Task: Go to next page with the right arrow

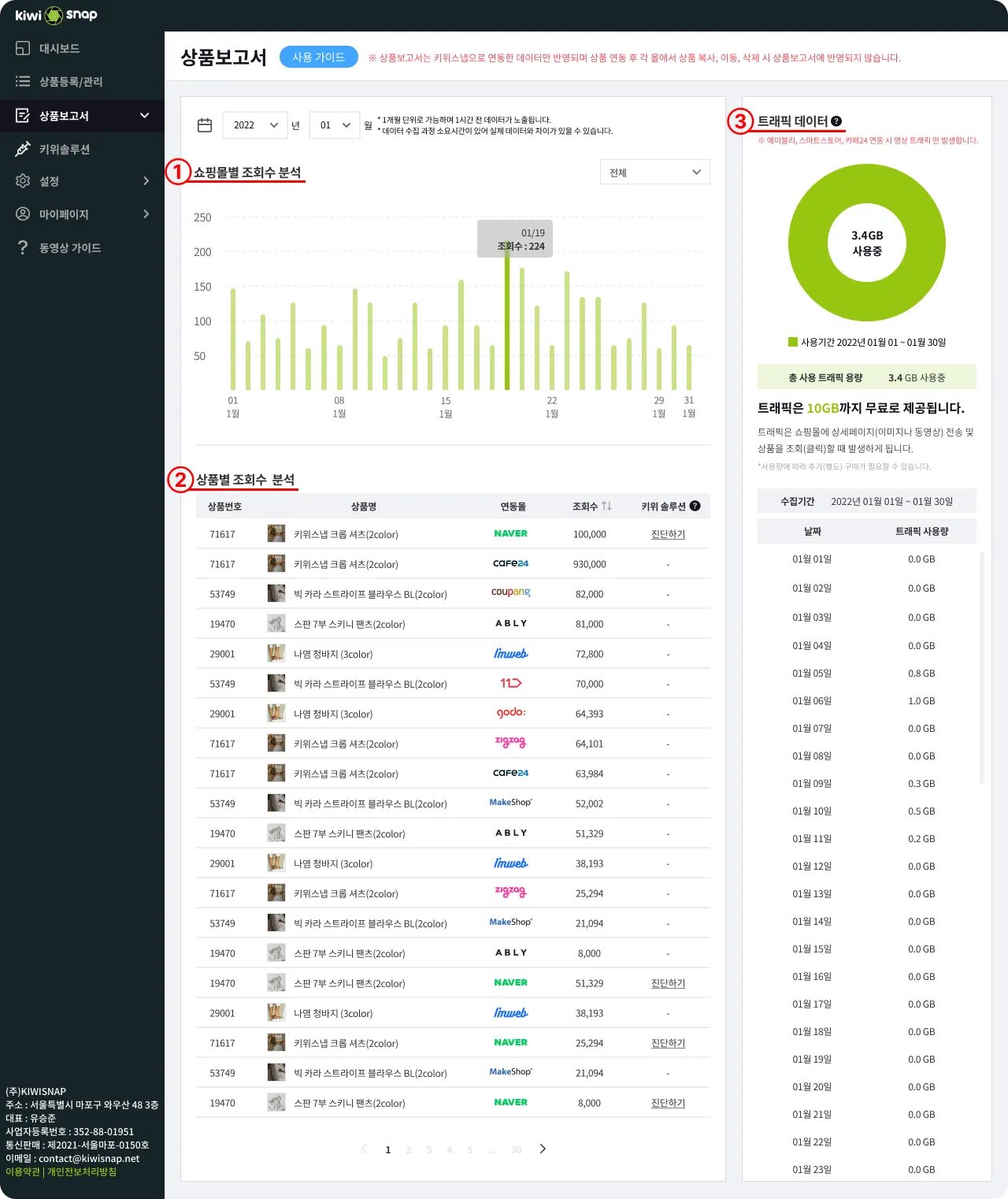Action: [x=543, y=1149]
